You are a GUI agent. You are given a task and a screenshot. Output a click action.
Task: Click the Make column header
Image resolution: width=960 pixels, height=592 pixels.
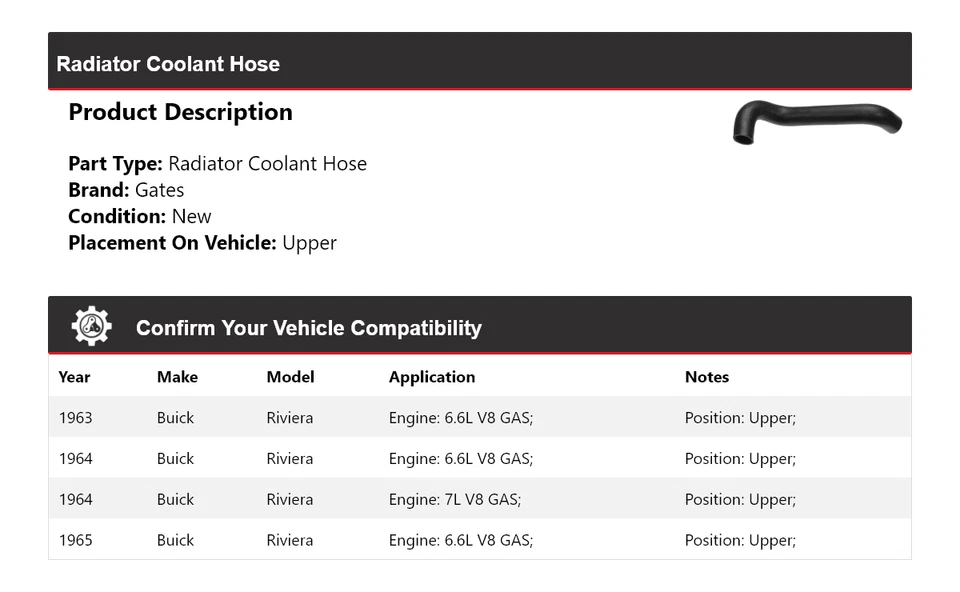click(177, 377)
